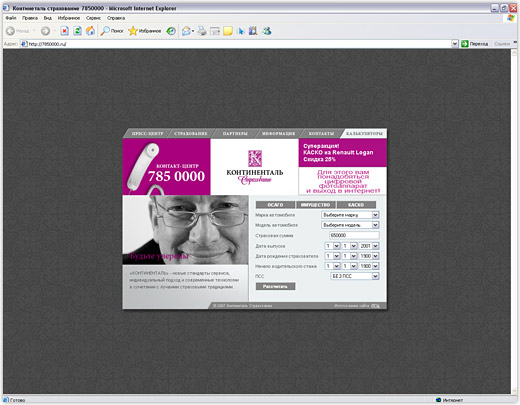Viewport: 520px width, 405px height.
Task: Expand the car model dropdown (Выберите модель)
Action: [x=350, y=225]
